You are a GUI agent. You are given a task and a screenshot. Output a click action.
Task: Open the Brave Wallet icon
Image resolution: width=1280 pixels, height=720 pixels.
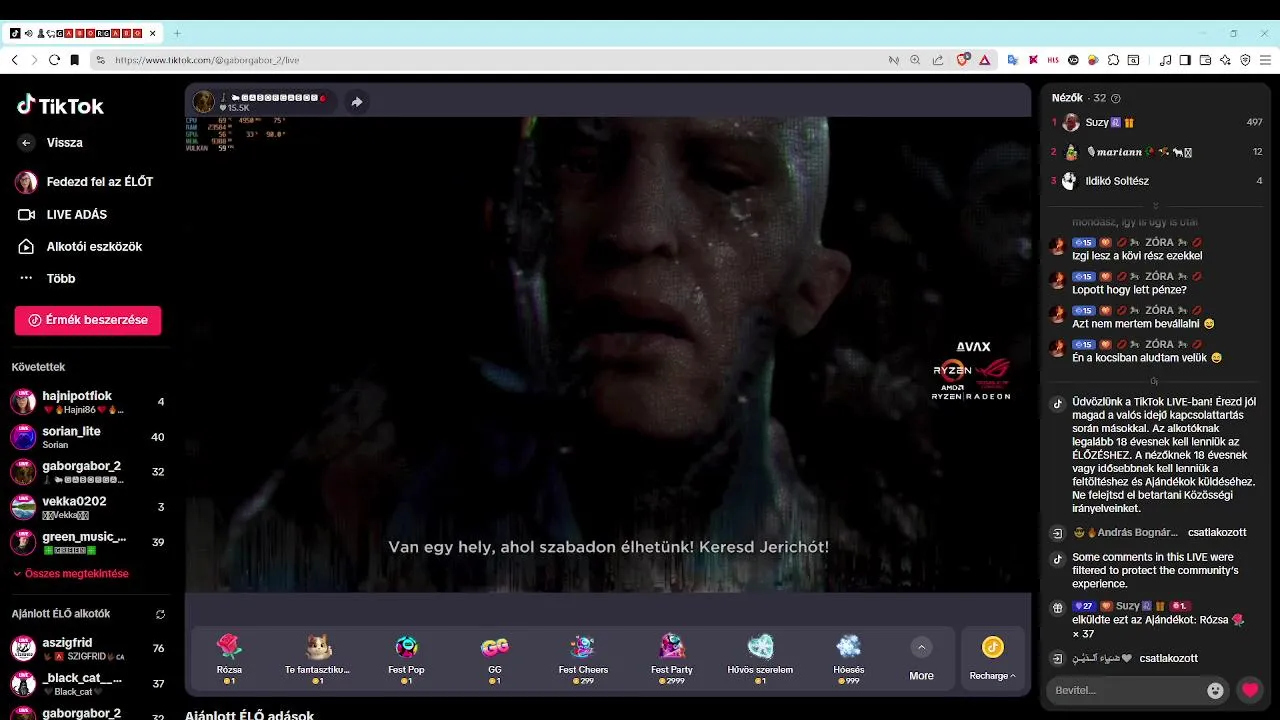[1205, 60]
